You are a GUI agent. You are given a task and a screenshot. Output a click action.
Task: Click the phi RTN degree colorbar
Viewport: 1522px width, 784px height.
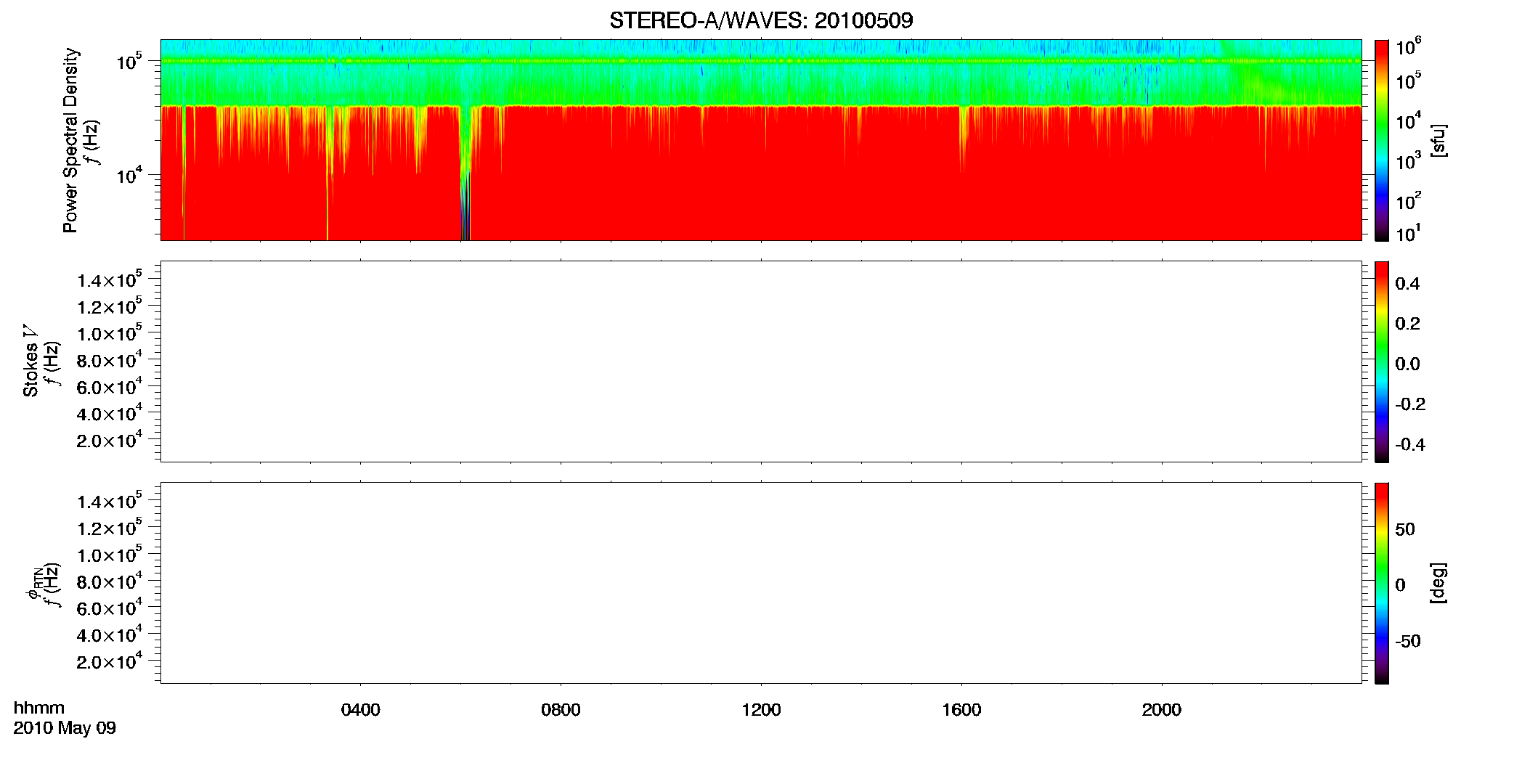(x=1382, y=583)
